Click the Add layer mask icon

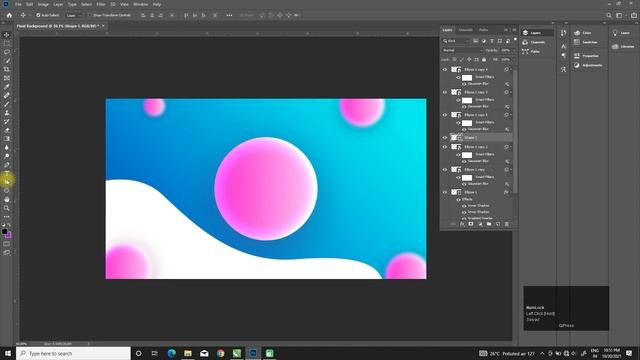tap(471, 224)
